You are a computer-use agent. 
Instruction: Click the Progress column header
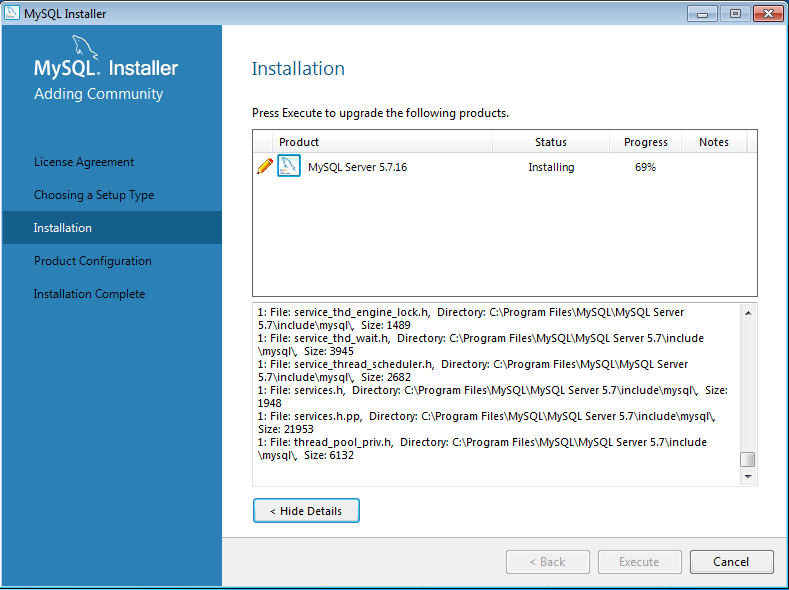click(646, 142)
